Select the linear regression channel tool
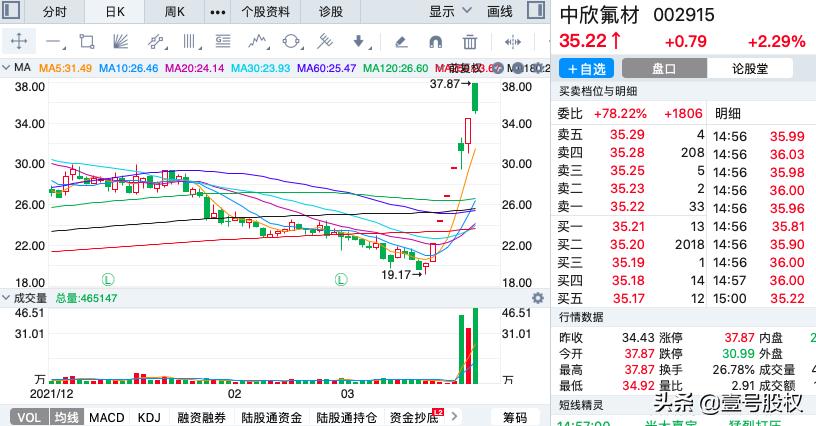This screenshot has height=426, width=816. [156, 42]
